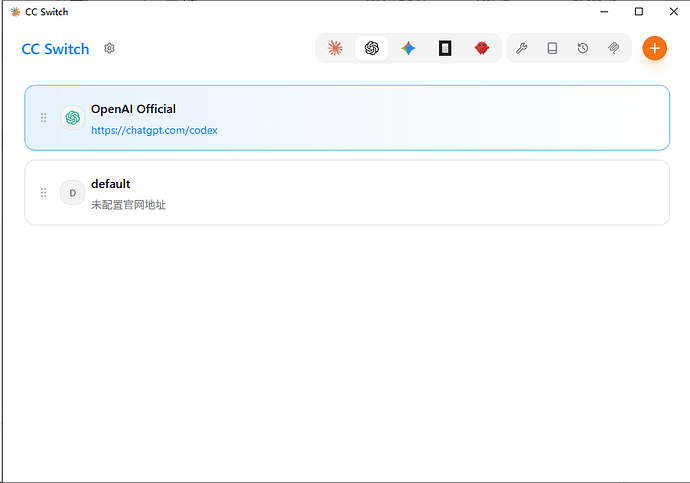
Task: Switch to the Gemini app tab
Action: (408, 48)
